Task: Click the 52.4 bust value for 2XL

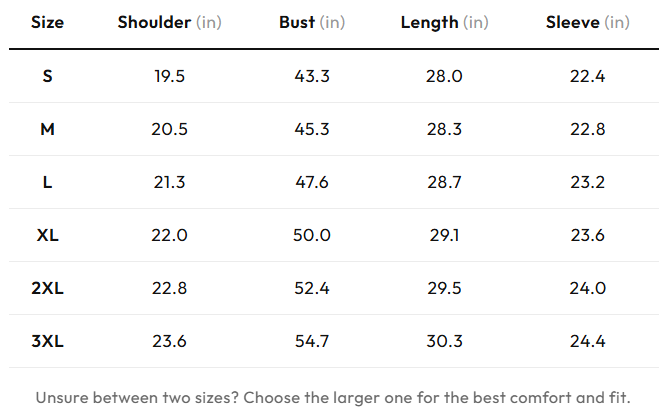Action: click(312, 288)
